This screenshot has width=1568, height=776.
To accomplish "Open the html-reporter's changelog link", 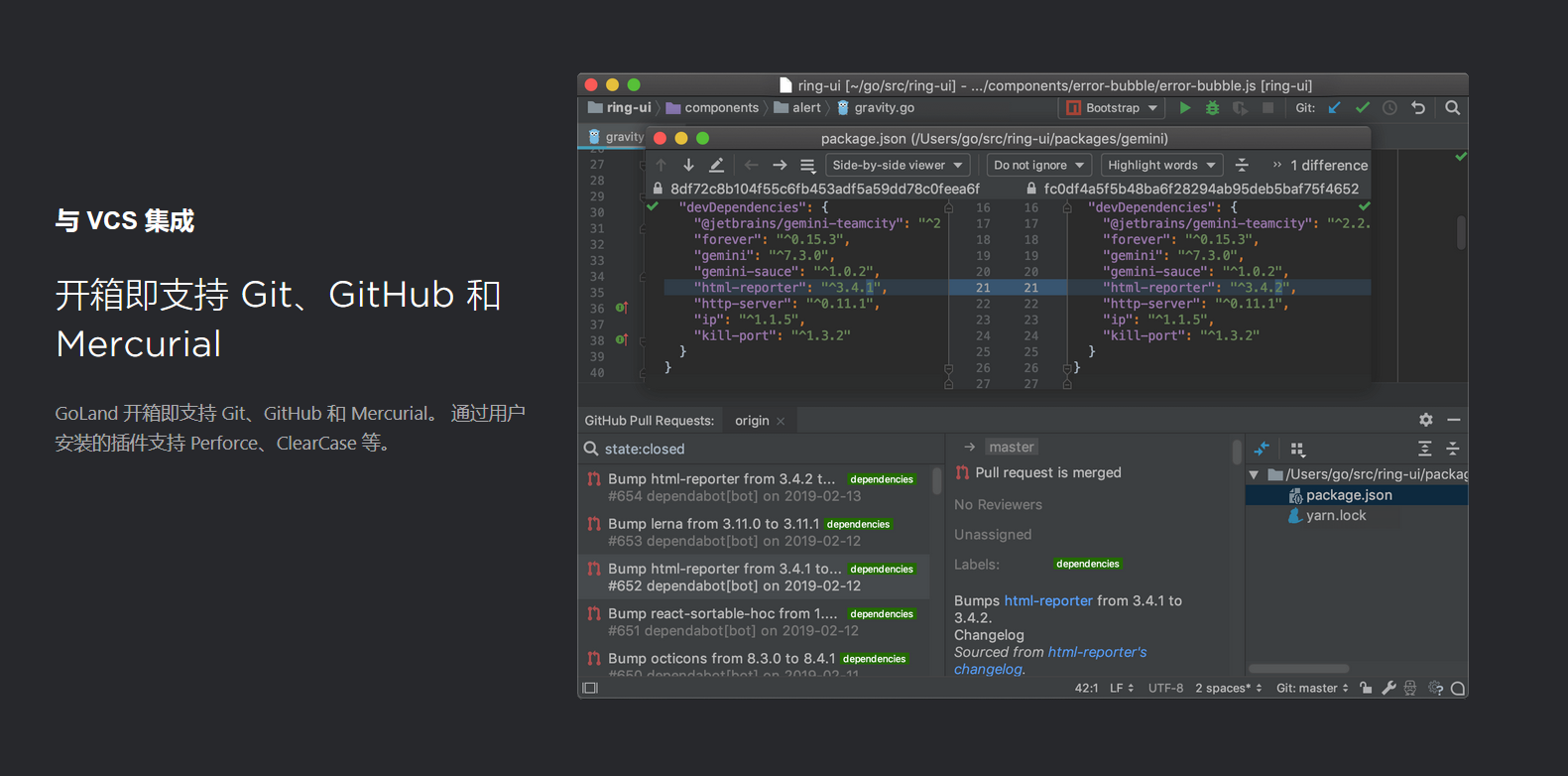I will [1050, 661].
